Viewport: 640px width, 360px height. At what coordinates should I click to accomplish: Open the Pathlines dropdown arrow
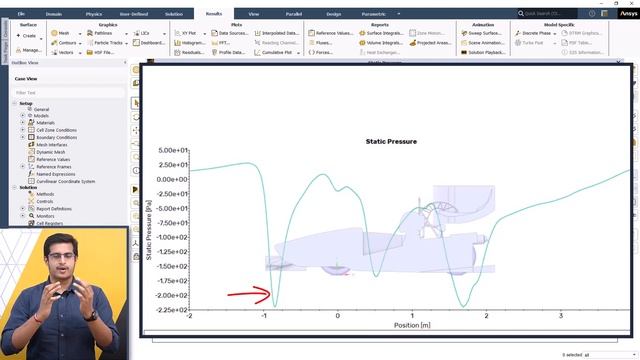point(126,33)
